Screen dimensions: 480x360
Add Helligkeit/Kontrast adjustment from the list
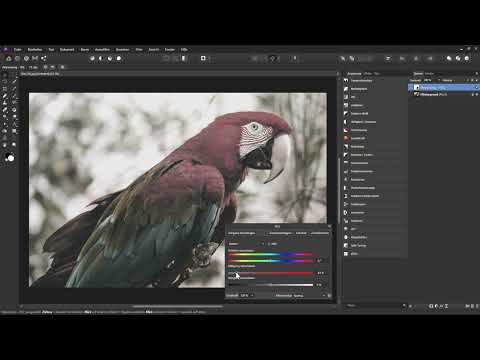[x=363, y=122]
